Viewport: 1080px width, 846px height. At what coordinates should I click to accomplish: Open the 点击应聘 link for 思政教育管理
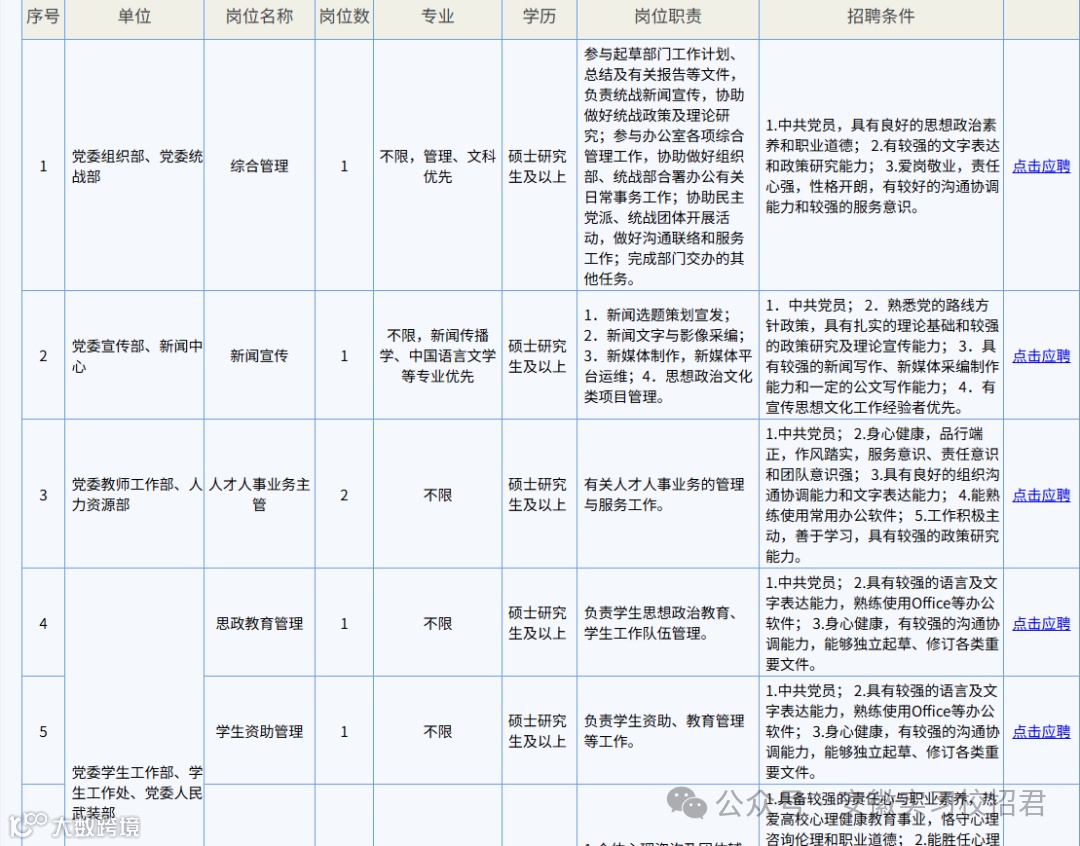click(x=1041, y=623)
